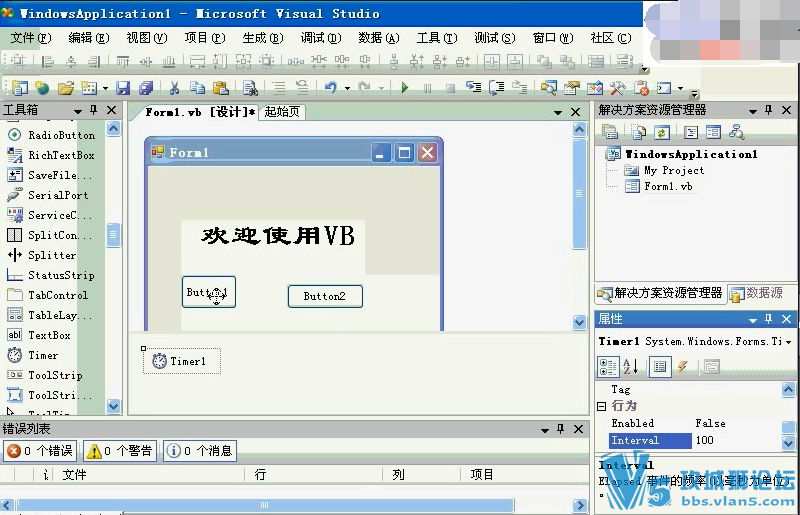Click the Save All icon
Screen dimensions: 800x515
pos(146,88)
